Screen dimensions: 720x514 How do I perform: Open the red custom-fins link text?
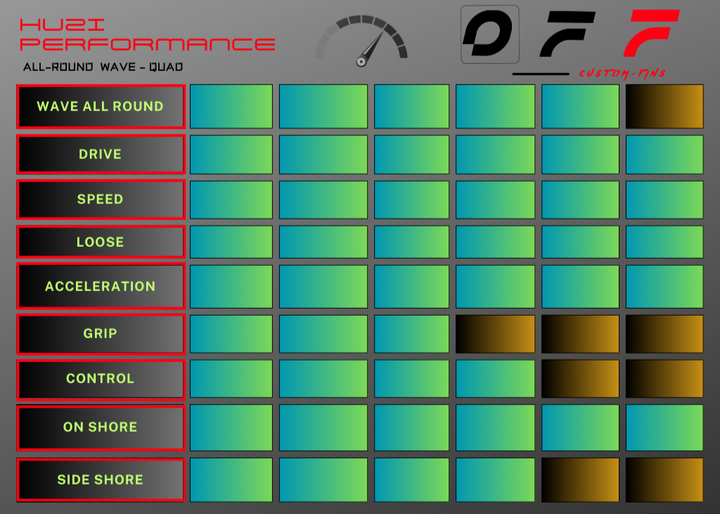(x=621, y=74)
